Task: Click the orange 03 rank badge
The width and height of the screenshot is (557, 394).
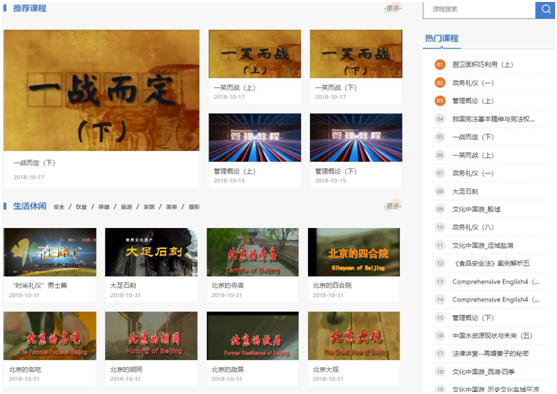Action: pyautogui.click(x=440, y=101)
